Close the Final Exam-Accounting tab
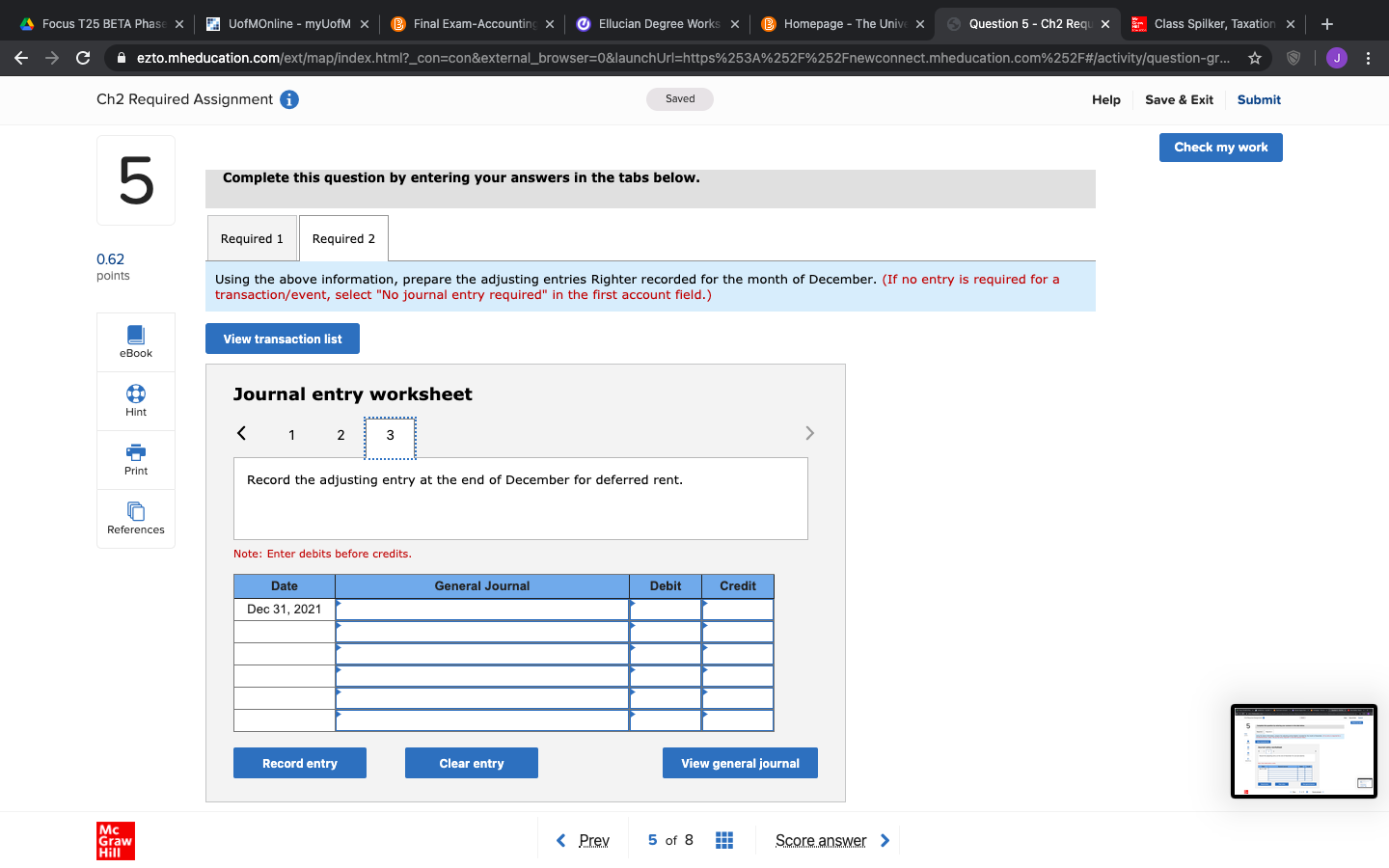The width and height of the screenshot is (1389, 868). click(550, 24)
